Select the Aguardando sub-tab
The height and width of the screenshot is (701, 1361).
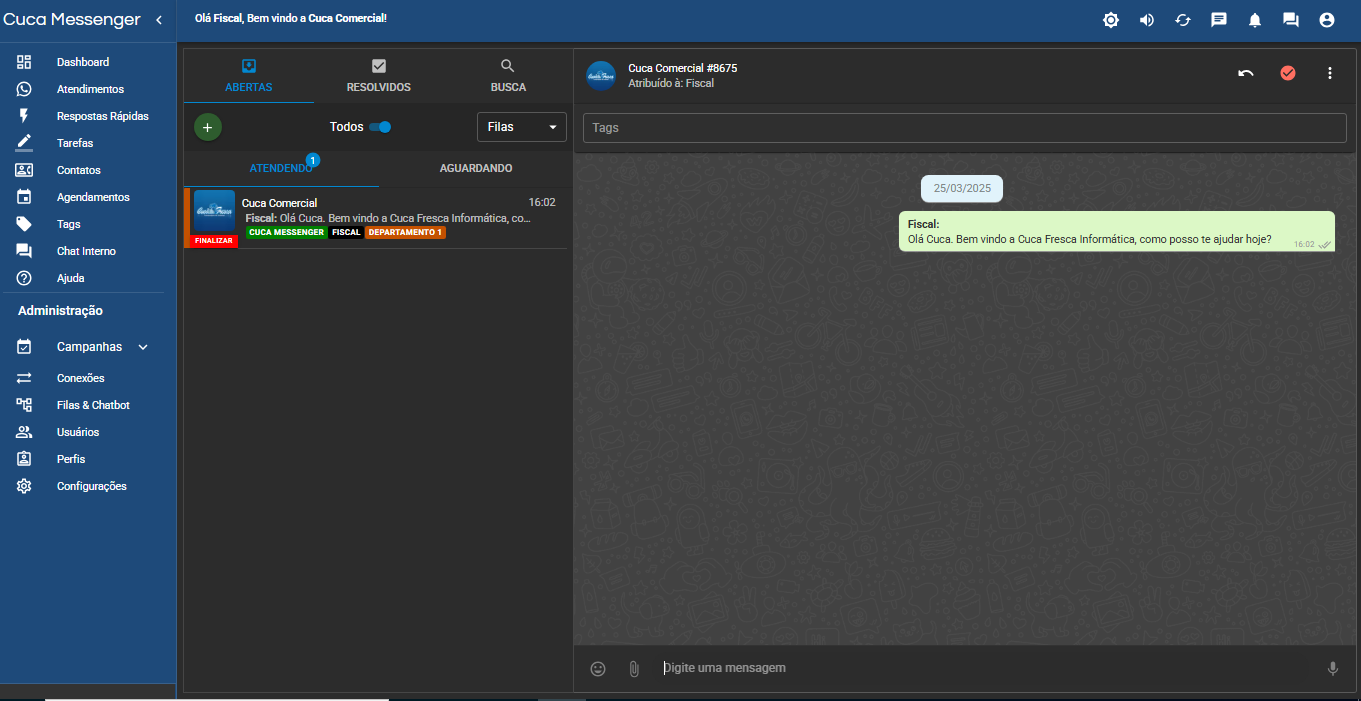click(x=476, y=168)
